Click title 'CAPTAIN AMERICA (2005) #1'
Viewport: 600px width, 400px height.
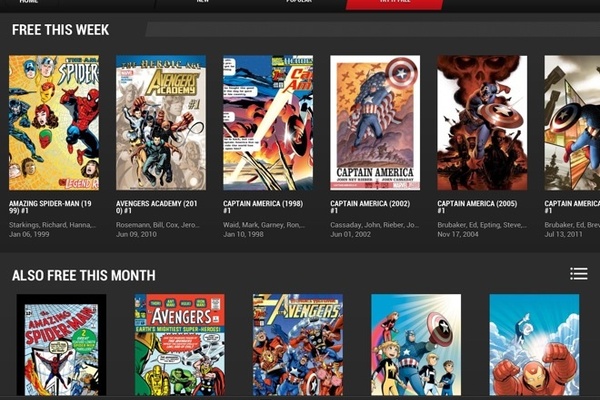[x=477, y=207]
